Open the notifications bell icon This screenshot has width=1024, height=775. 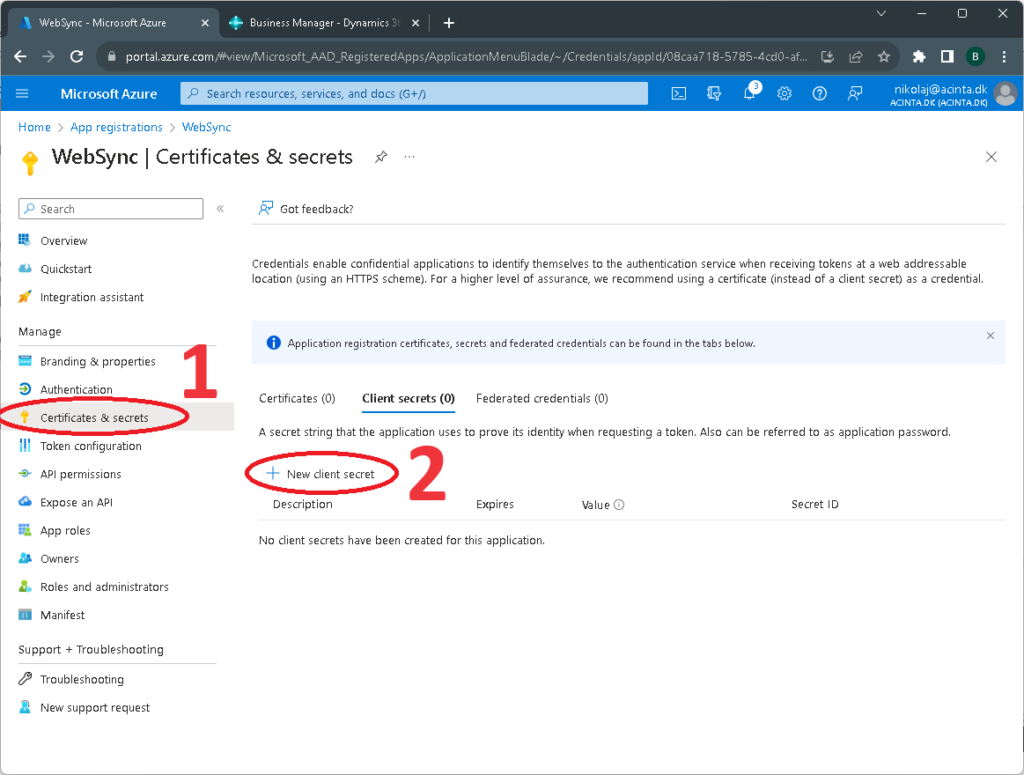[x=749, y=93]
